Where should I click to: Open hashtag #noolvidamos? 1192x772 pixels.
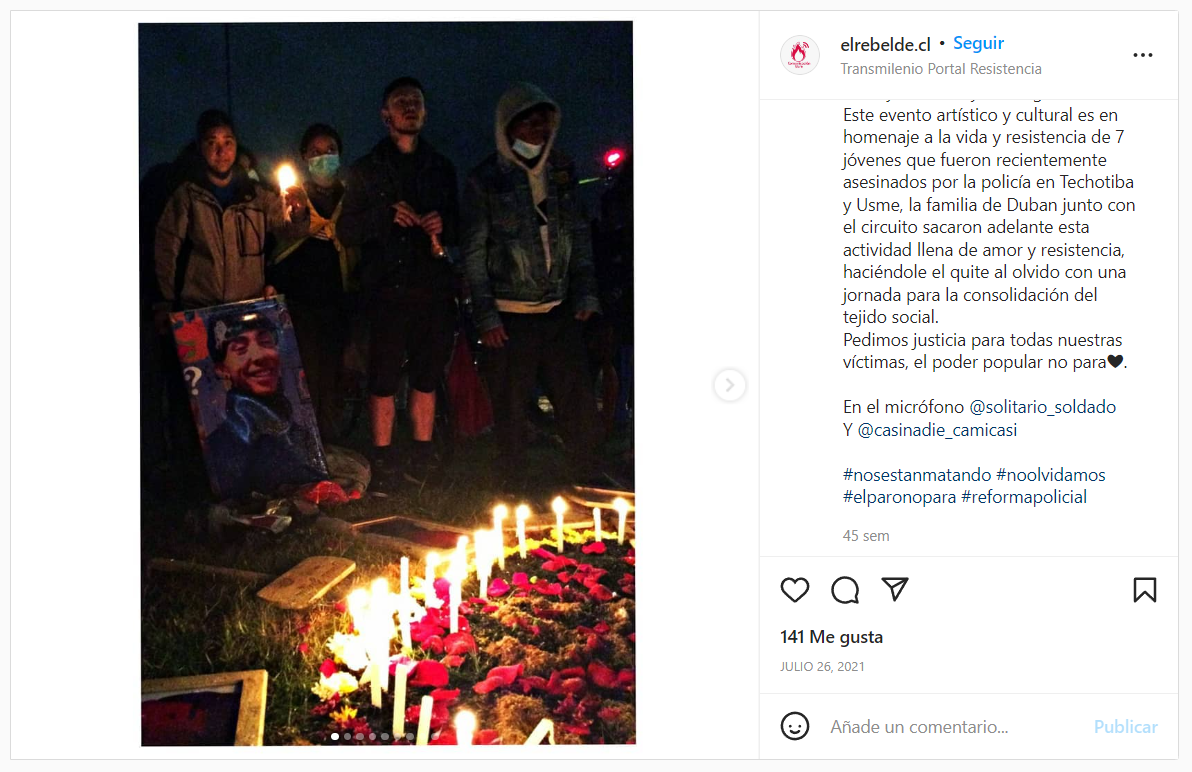(x=1051, y=475)
